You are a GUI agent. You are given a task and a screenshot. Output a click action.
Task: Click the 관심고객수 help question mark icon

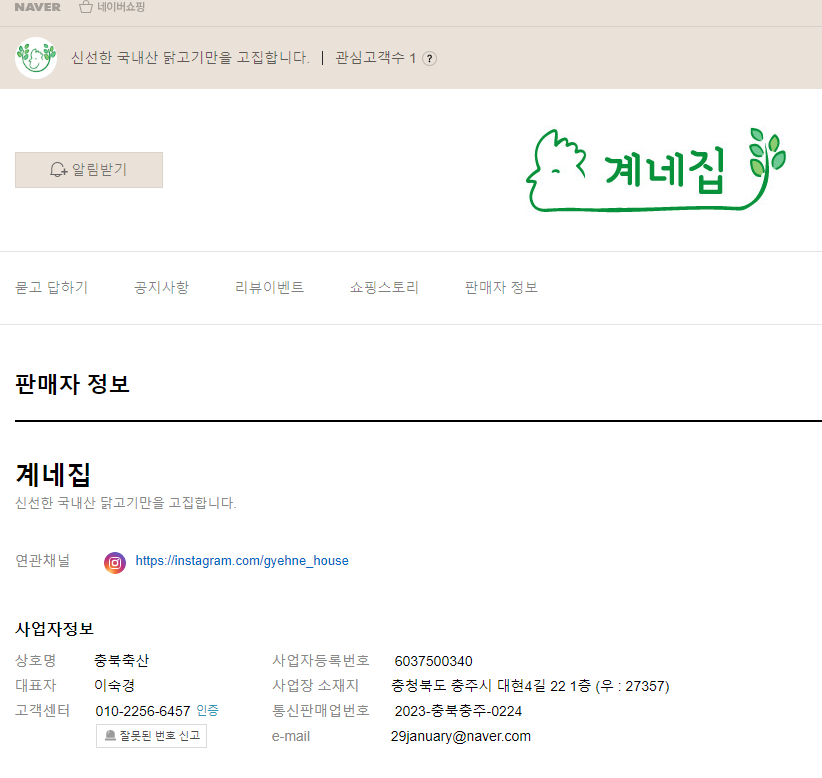[429, 58]
